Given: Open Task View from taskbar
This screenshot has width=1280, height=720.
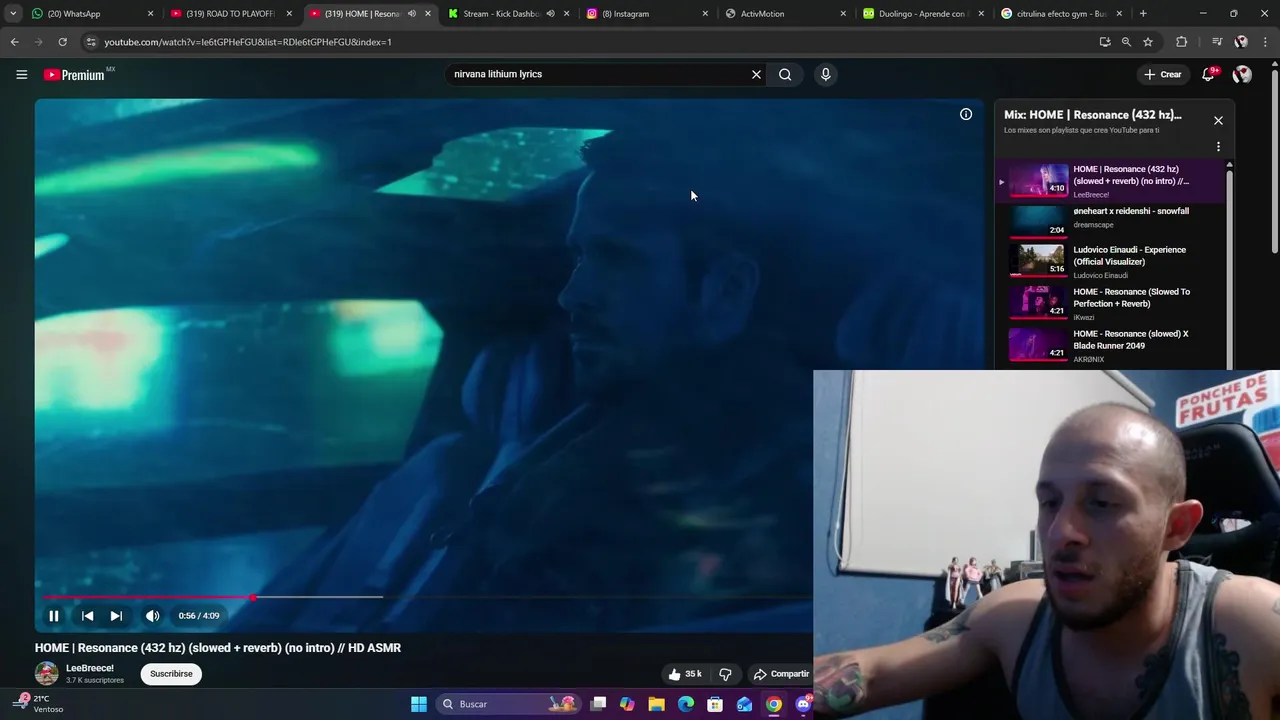Looking at the screenshot, I should pos(598,704).
